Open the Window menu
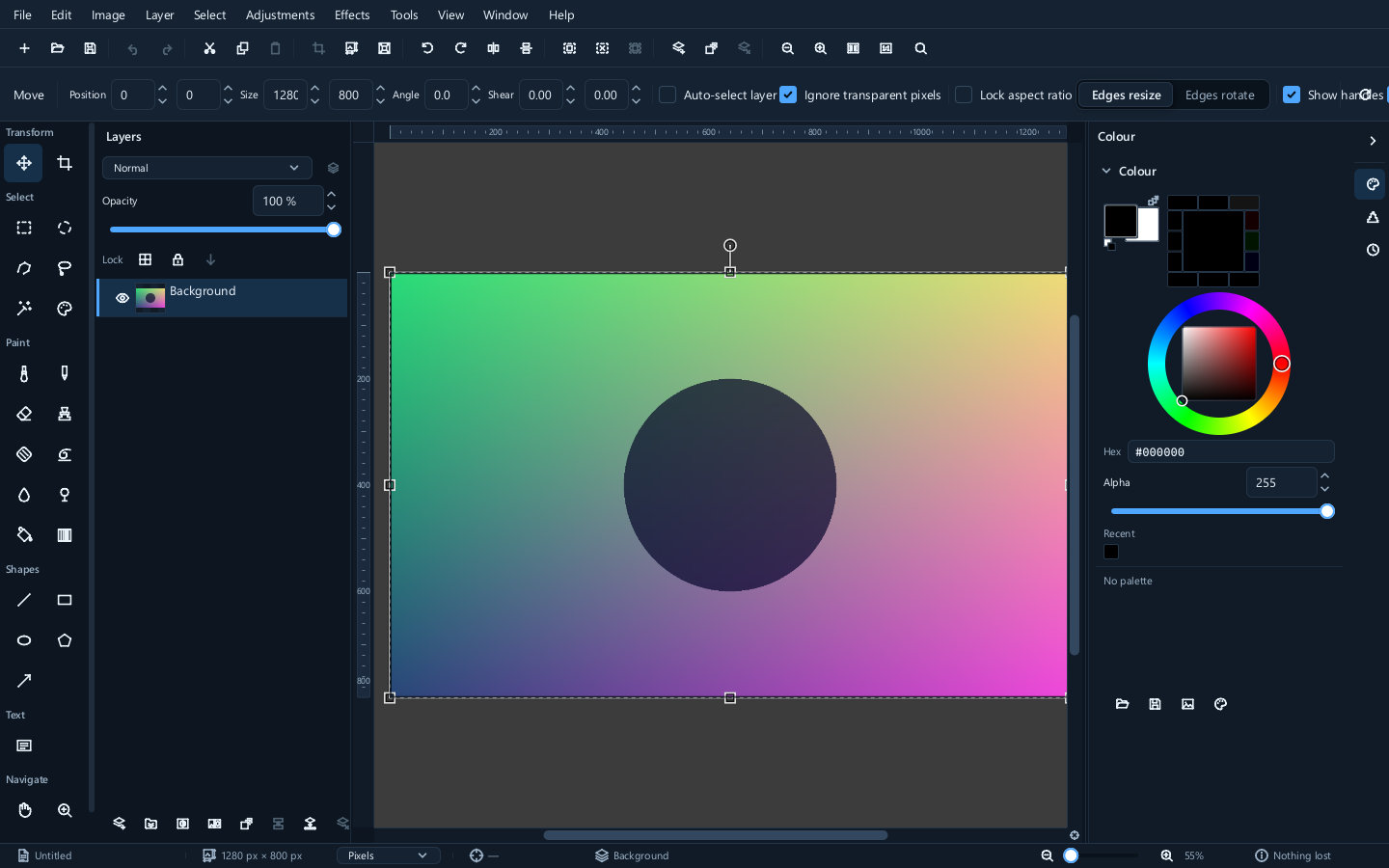 [505, 14]
